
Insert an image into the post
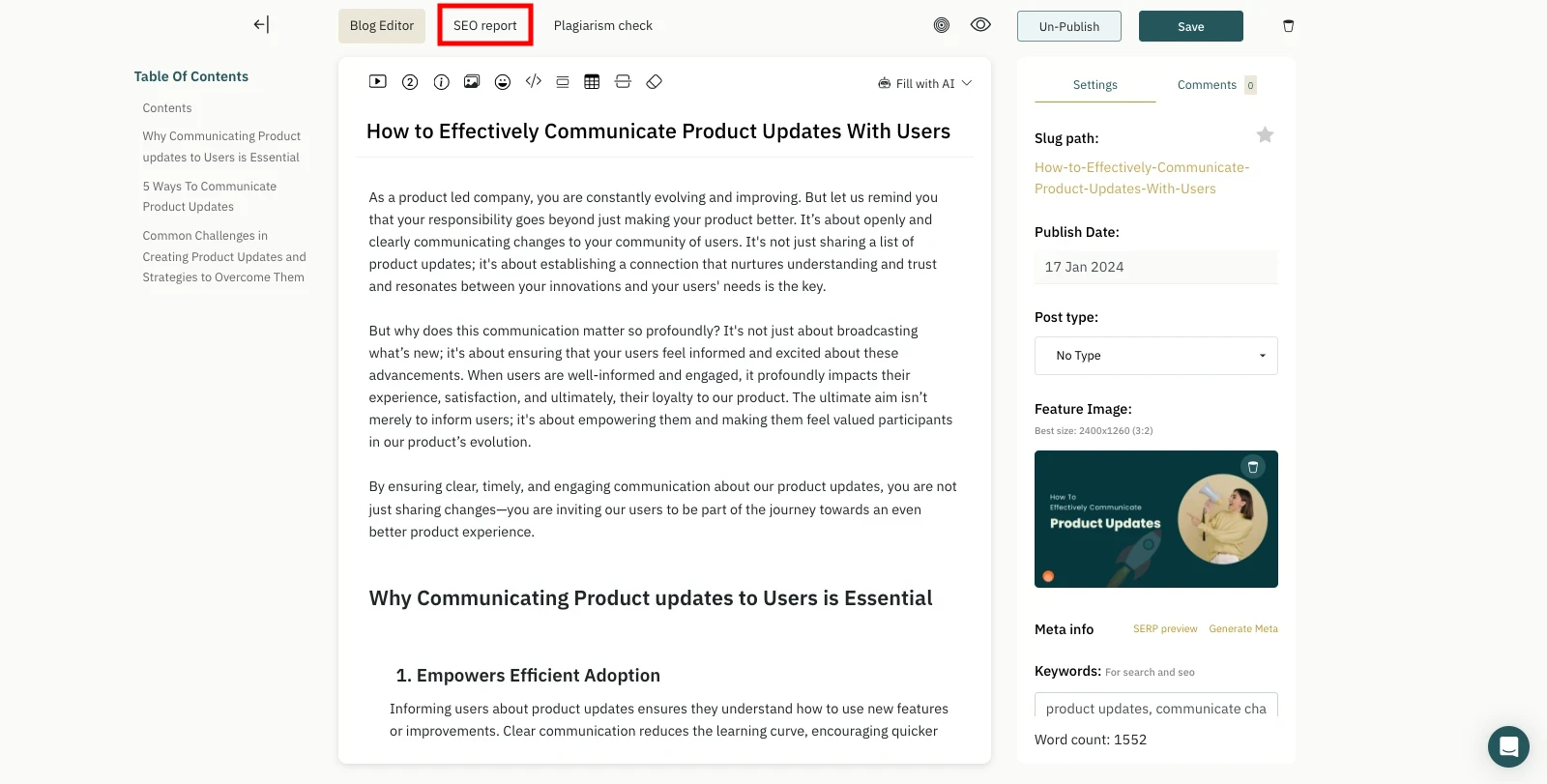472,82
